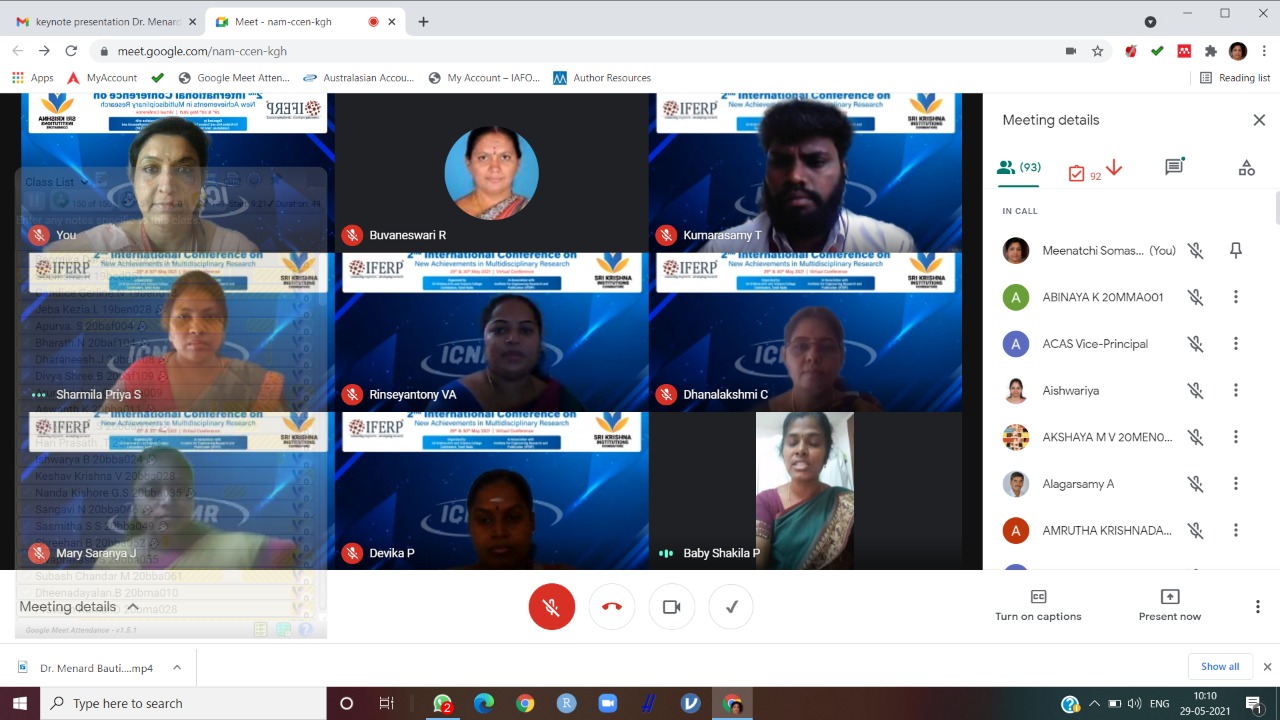Open Google Meet Atten... bookmark
Viewport: 1280px width, 720px height.
(x=234, y=78)
